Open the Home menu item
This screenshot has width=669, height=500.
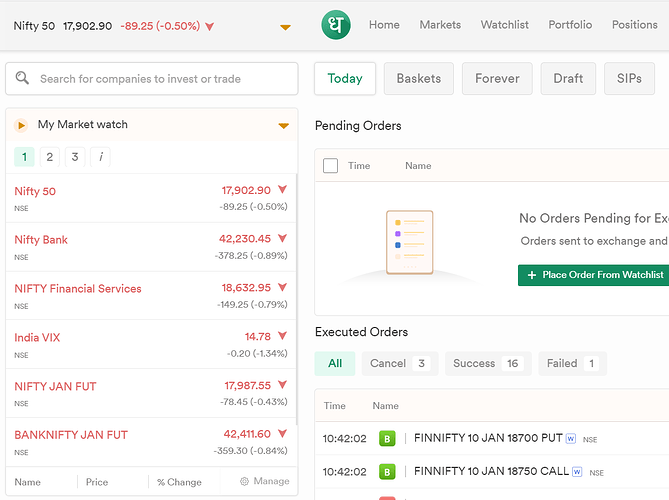[384, 25]
